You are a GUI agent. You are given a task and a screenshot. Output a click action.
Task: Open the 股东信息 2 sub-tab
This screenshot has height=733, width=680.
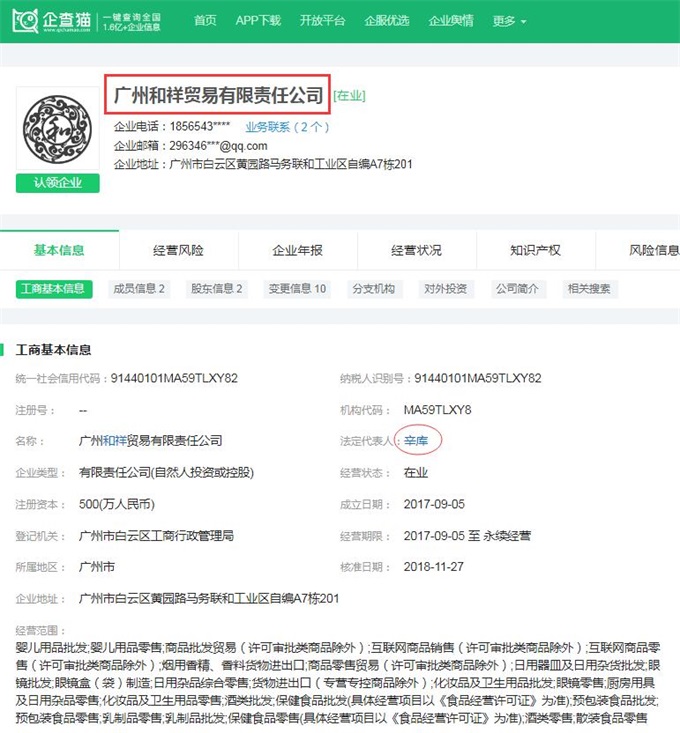click(x=216, y=289)
